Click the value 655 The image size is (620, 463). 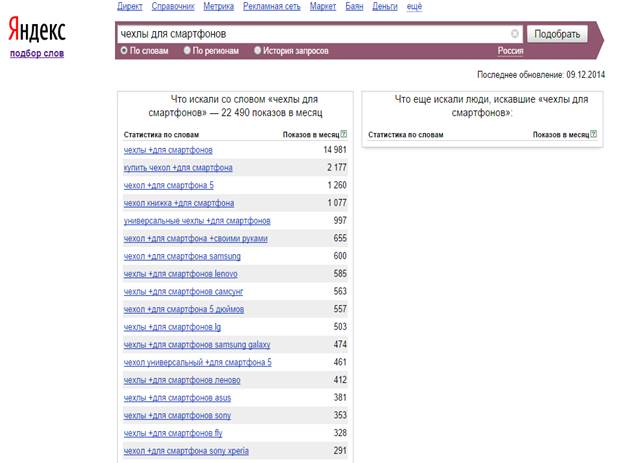pos(340,238)
